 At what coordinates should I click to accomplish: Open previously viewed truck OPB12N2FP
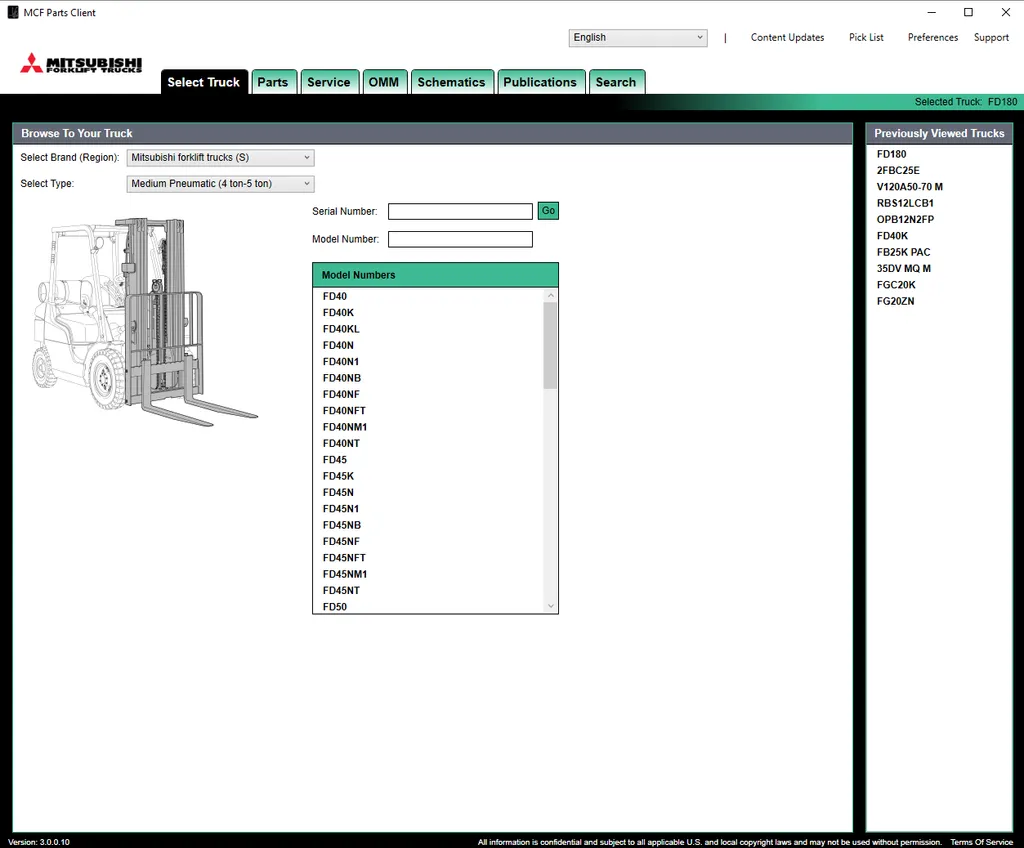pyautogui.click(x=905, y=220)
